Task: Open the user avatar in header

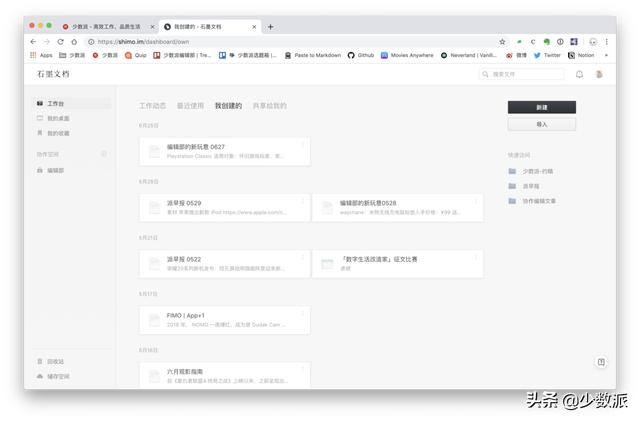Action: tap(599, 74)
